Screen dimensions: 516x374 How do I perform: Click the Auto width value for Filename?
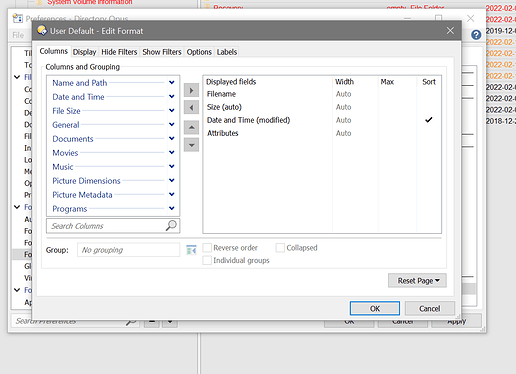[343, 94]
